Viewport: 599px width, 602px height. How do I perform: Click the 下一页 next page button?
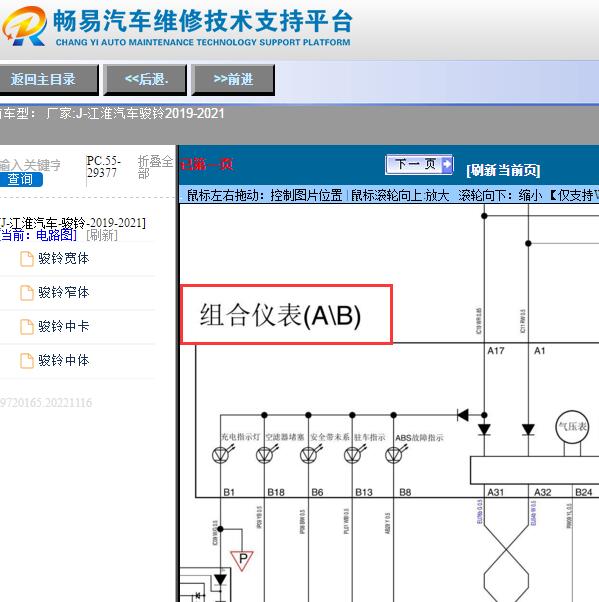click(419, 165)
